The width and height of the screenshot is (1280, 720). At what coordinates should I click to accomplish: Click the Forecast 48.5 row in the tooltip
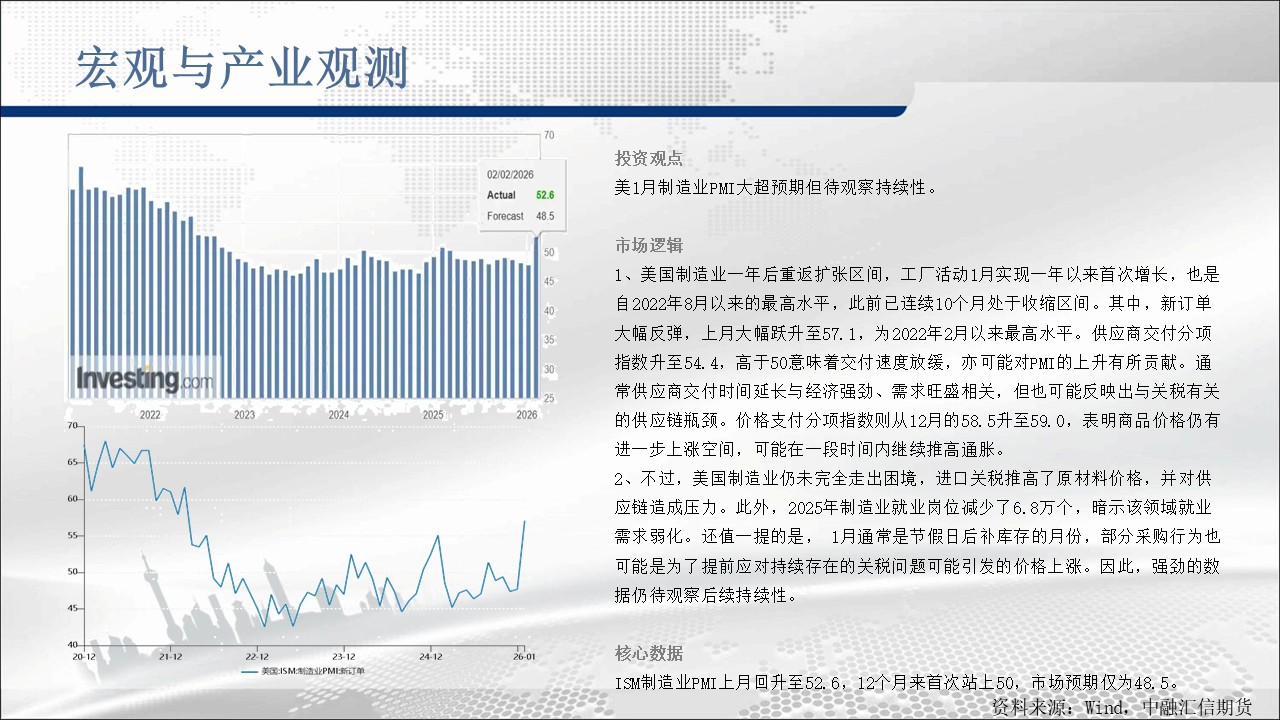520,216
